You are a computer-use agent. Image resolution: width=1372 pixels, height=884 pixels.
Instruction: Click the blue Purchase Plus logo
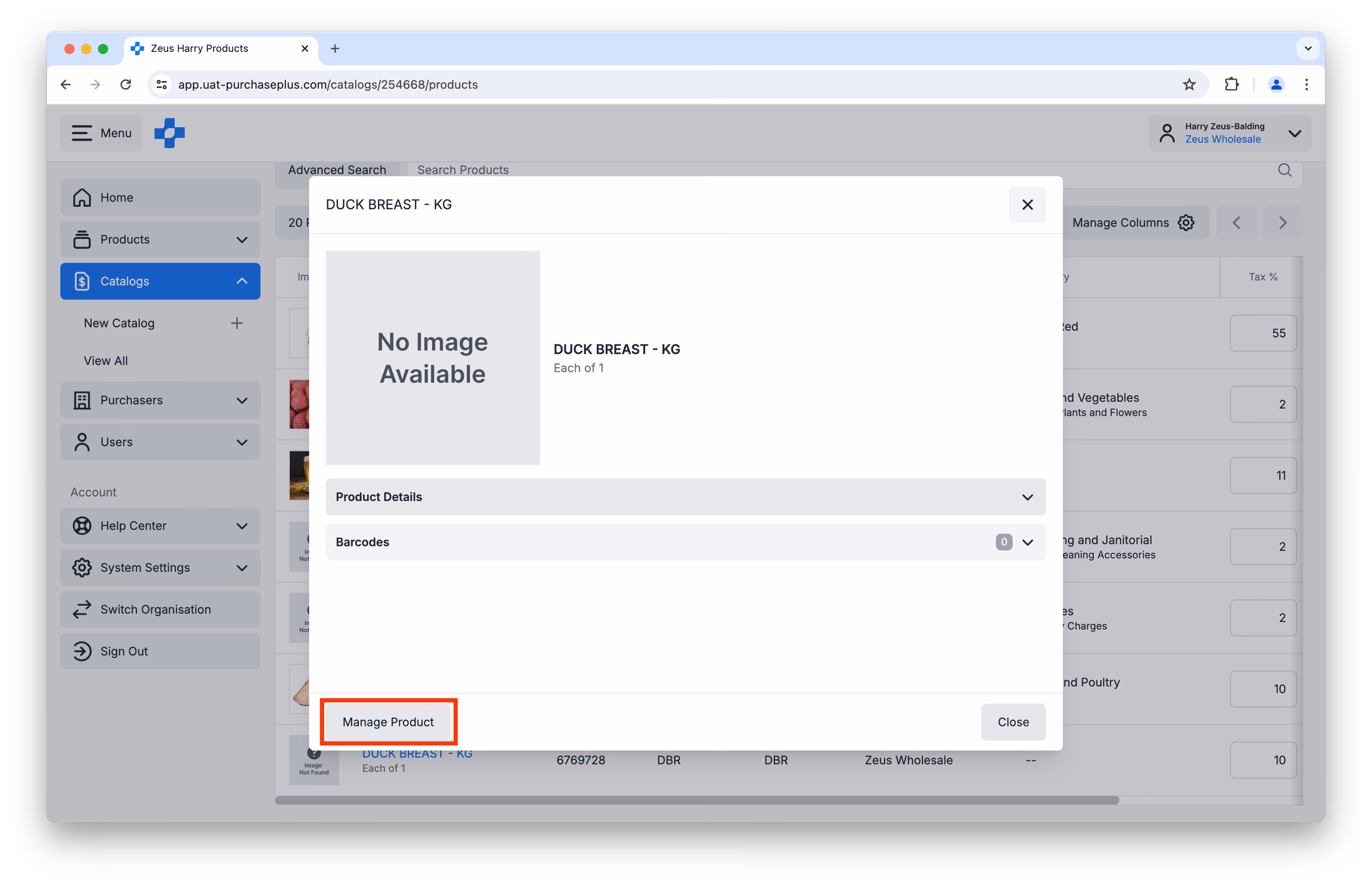tap(169, 133)
